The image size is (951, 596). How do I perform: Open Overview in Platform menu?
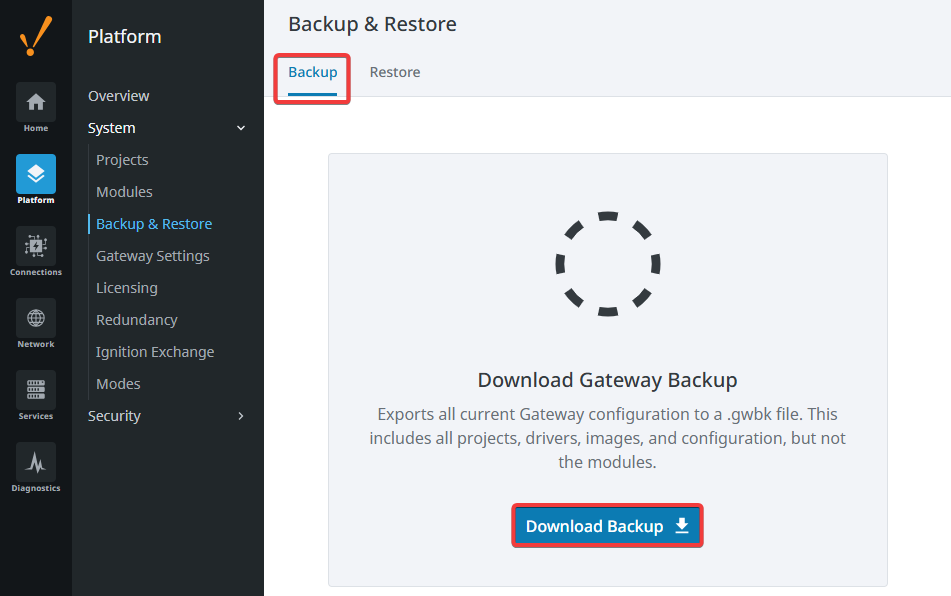(118, 96)
